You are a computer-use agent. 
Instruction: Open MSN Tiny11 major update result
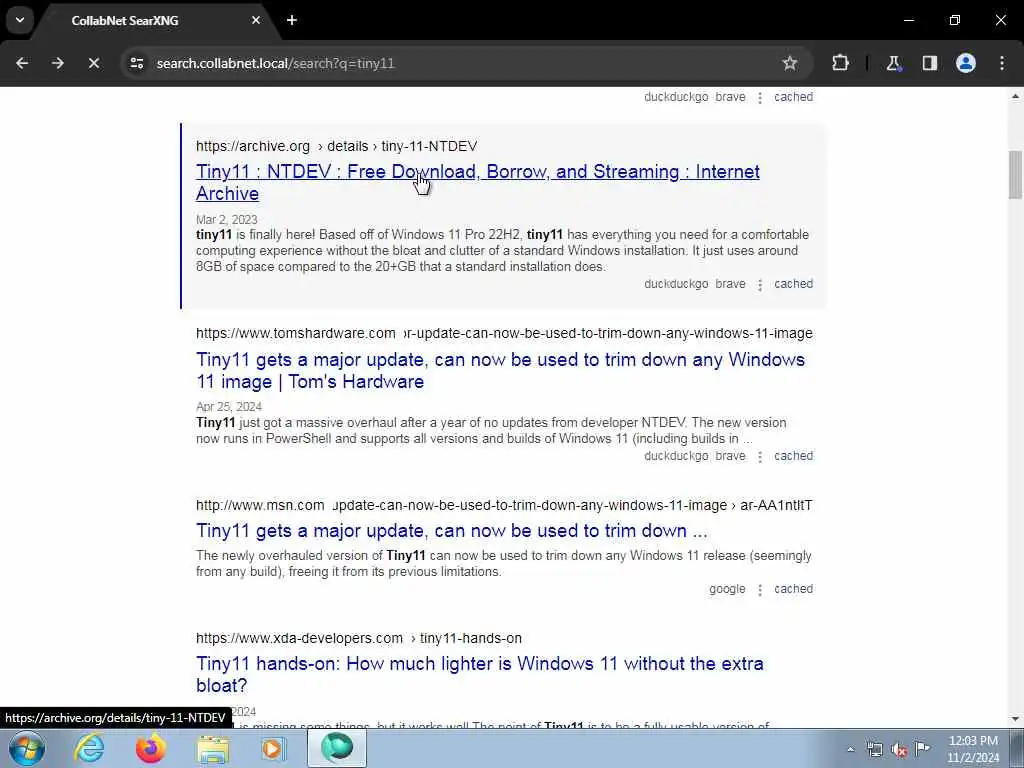451,530
